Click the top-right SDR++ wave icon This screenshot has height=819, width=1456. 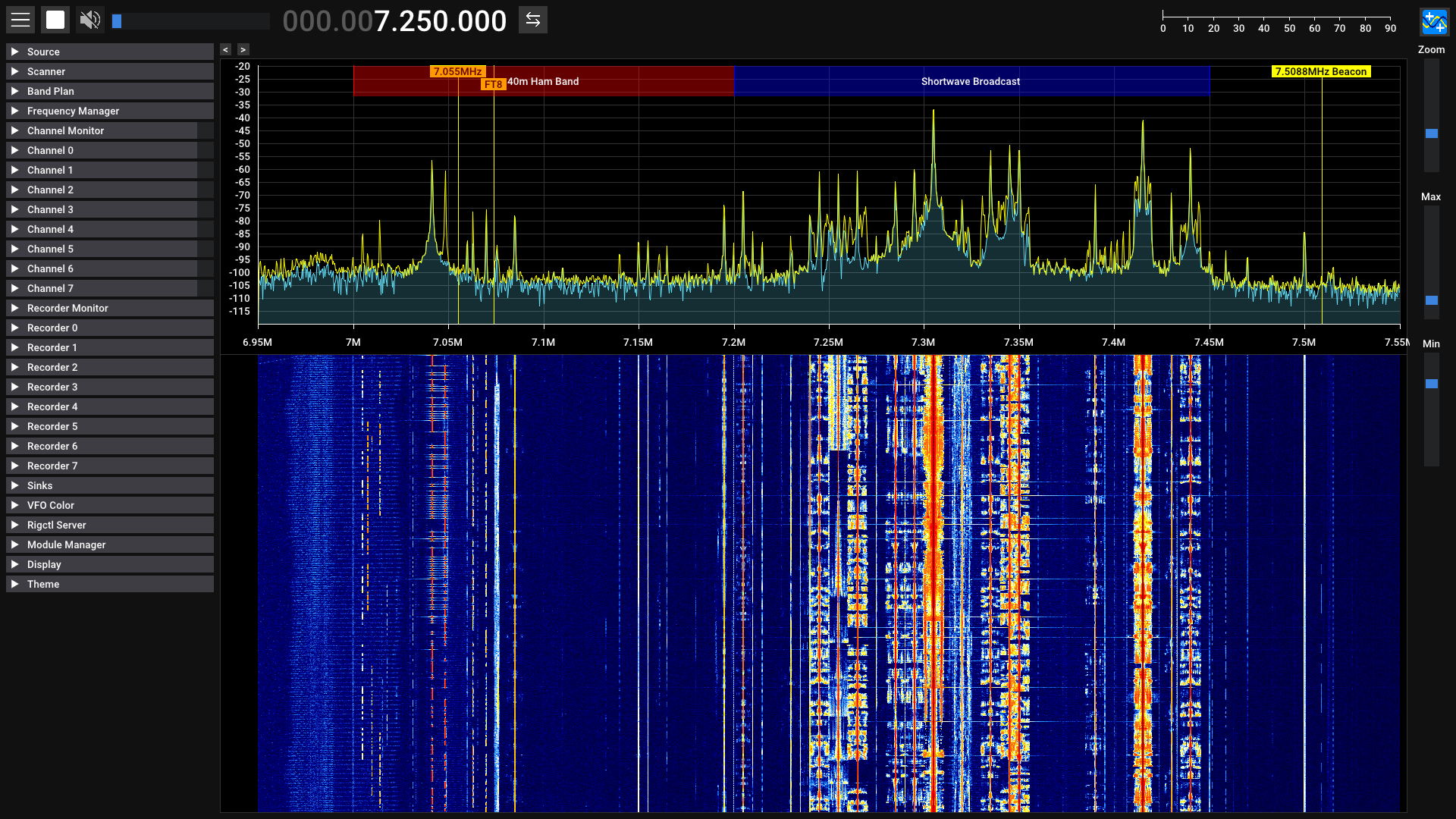(x=1433, y=22)
